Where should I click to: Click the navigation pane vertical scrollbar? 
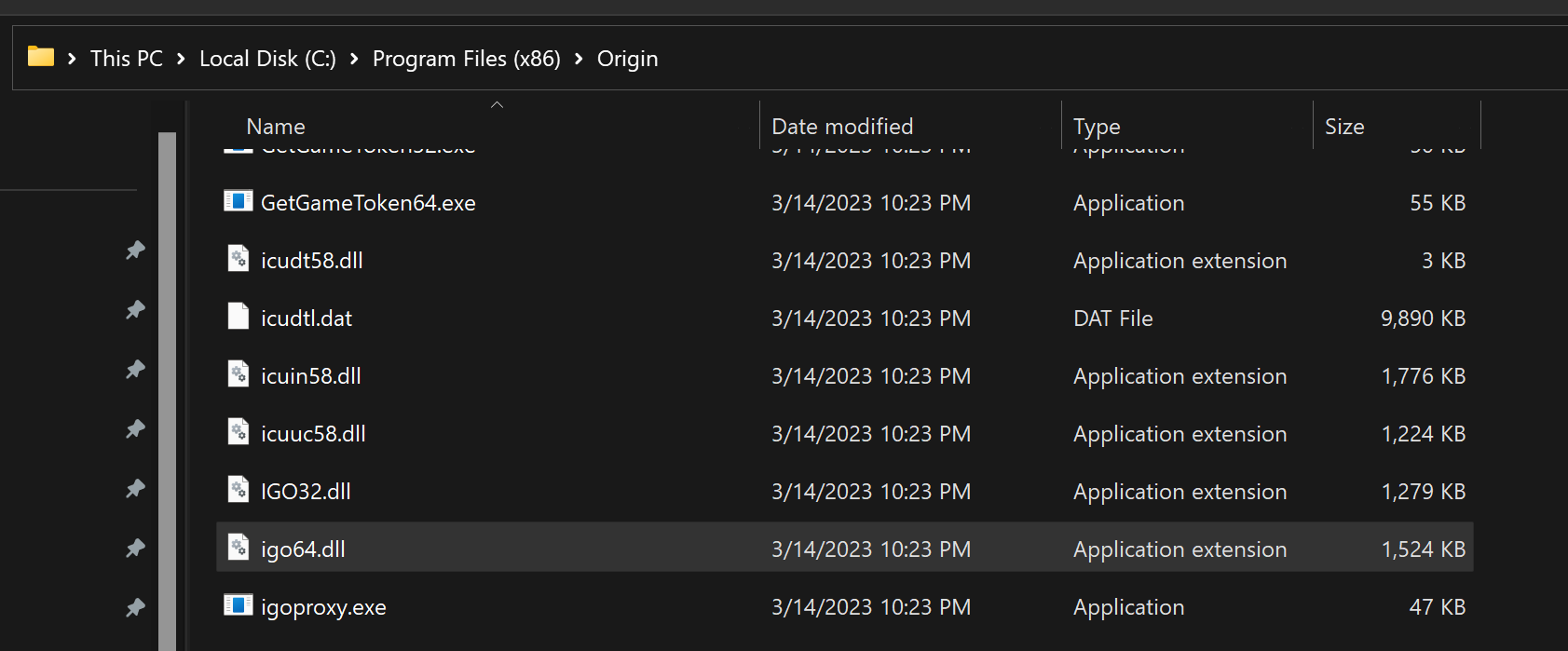[x=167, y=391]
